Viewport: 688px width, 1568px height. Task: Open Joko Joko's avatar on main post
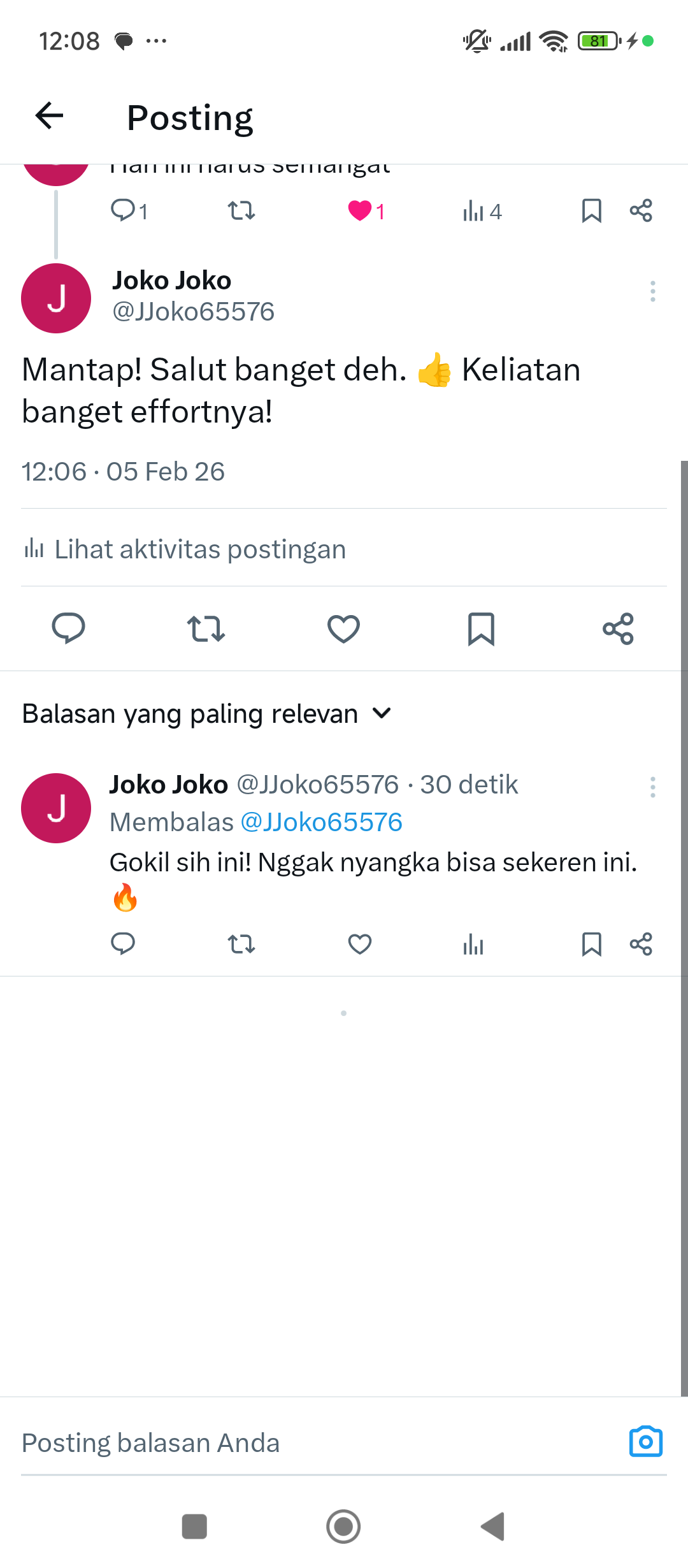click(x=56, y=298)
